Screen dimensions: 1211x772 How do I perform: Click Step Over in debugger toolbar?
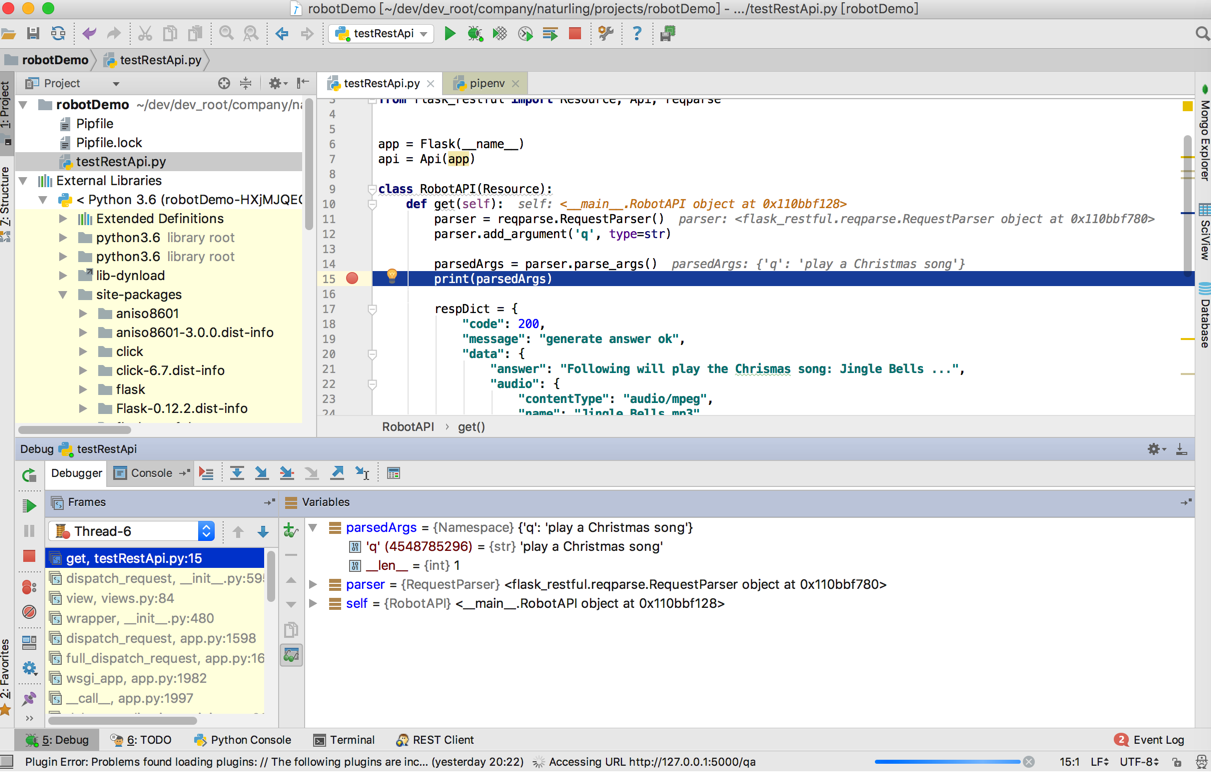(x=237, y=474)
